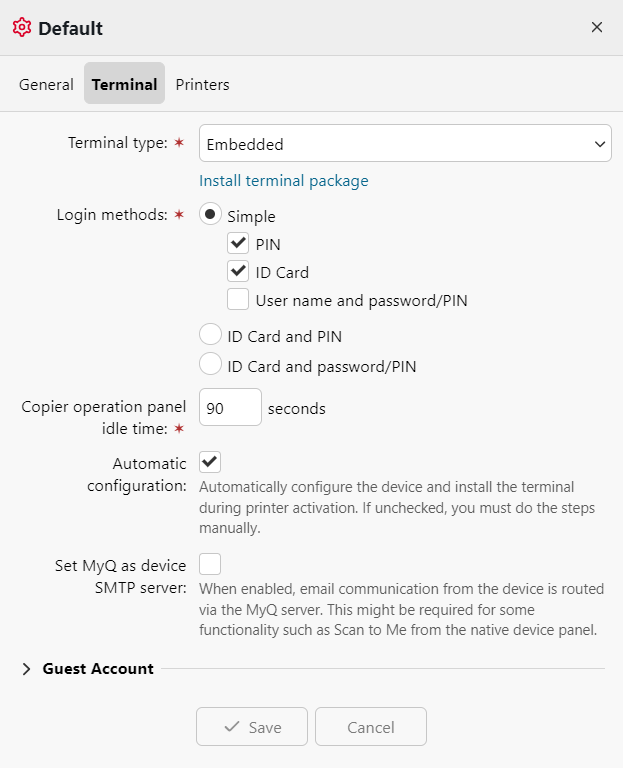Toggle the Automatic configuration checkbox
623x768 pixels.
pyautogui.click(x=210, y=462)
